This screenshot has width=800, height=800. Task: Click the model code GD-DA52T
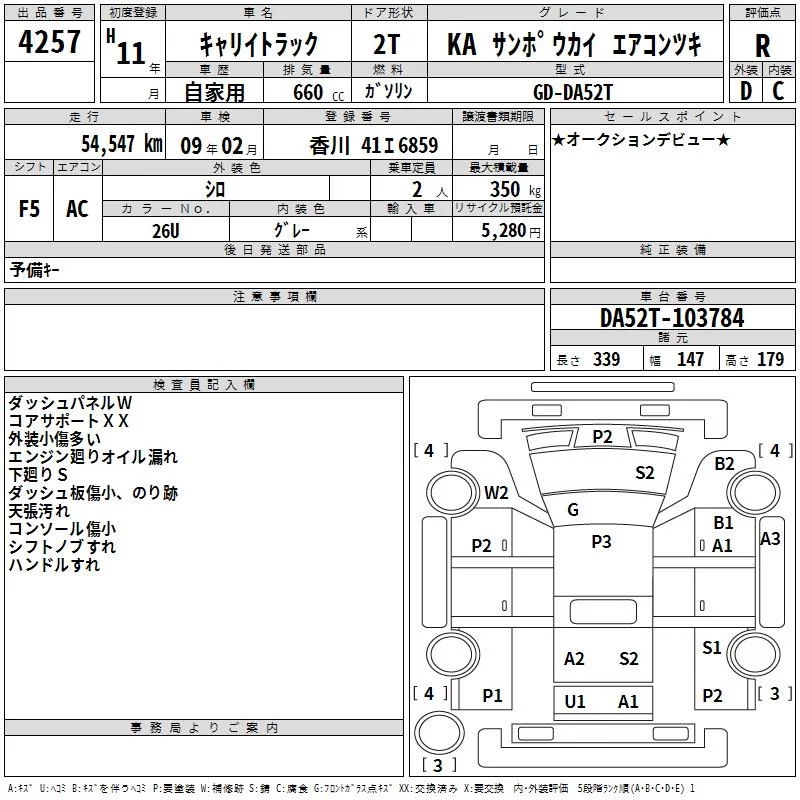tap(572, 92)
